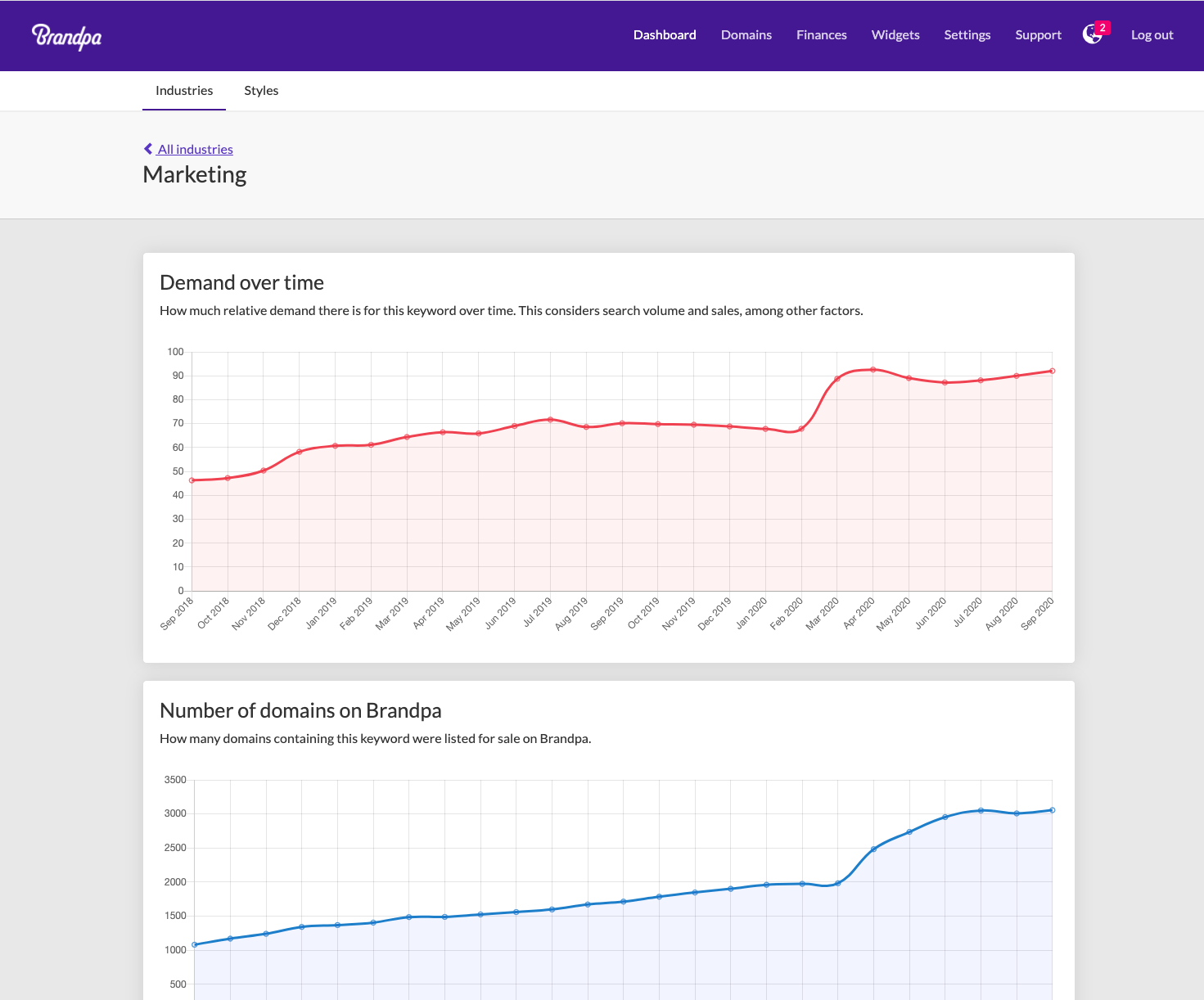Select the Jun 2020 demand data point
Viewport: 1204px width, 1000px height.
pos(945,382)
